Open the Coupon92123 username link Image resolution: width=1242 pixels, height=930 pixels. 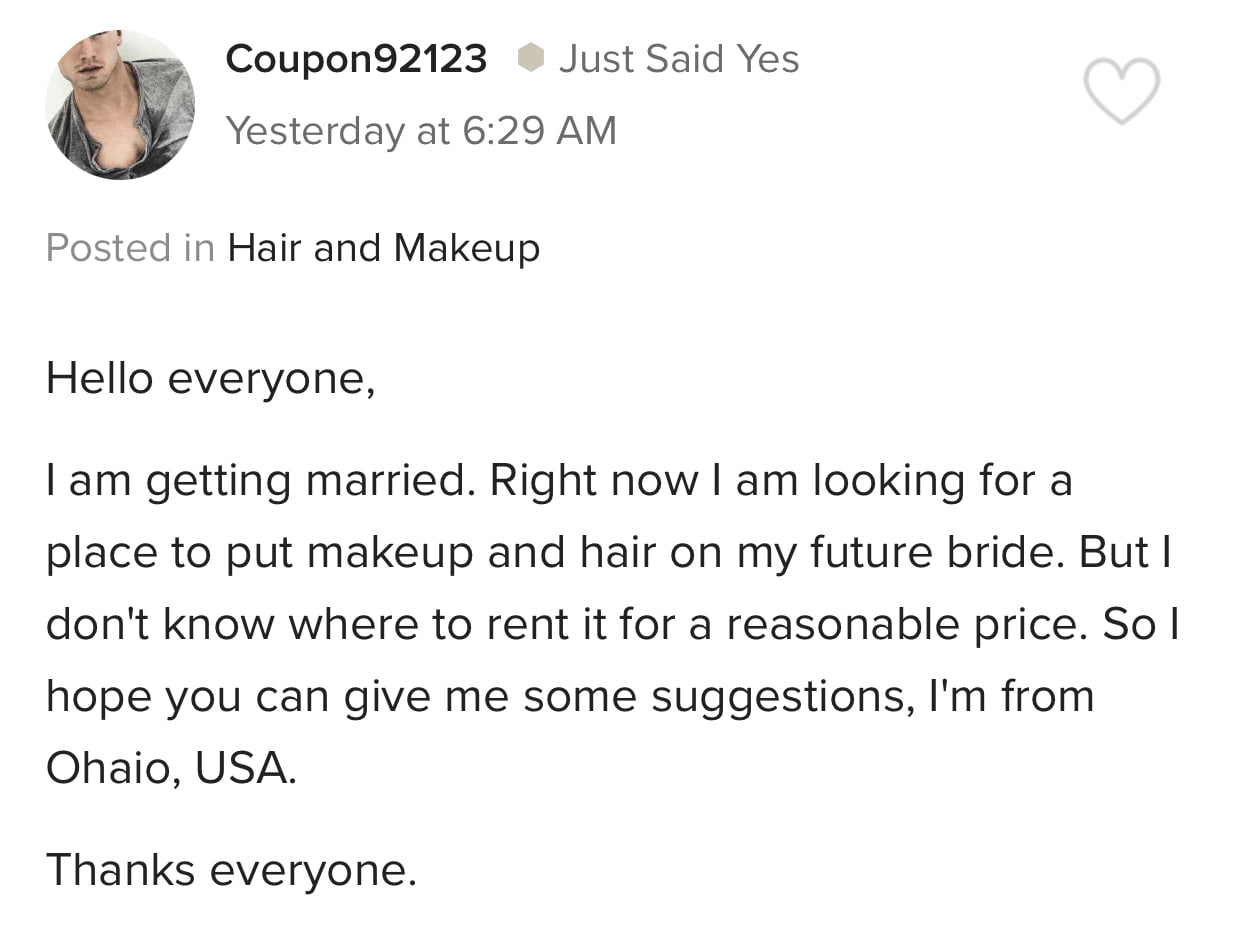click(x=356, y=60)
